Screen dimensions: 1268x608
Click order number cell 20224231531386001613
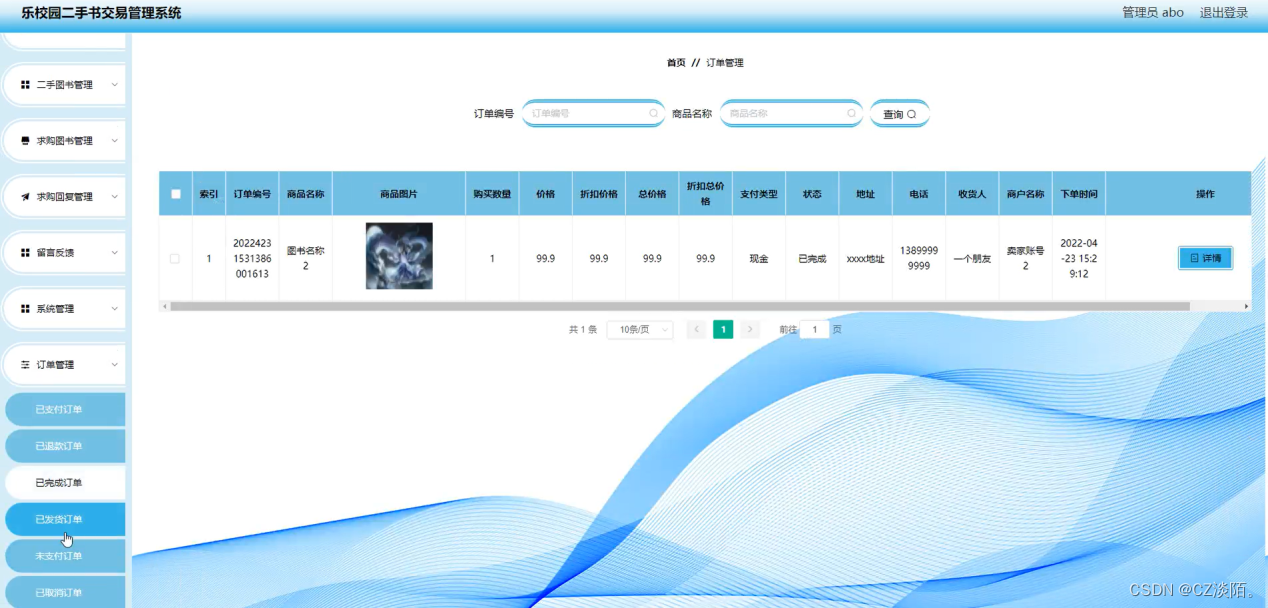[x=252, y=258]
